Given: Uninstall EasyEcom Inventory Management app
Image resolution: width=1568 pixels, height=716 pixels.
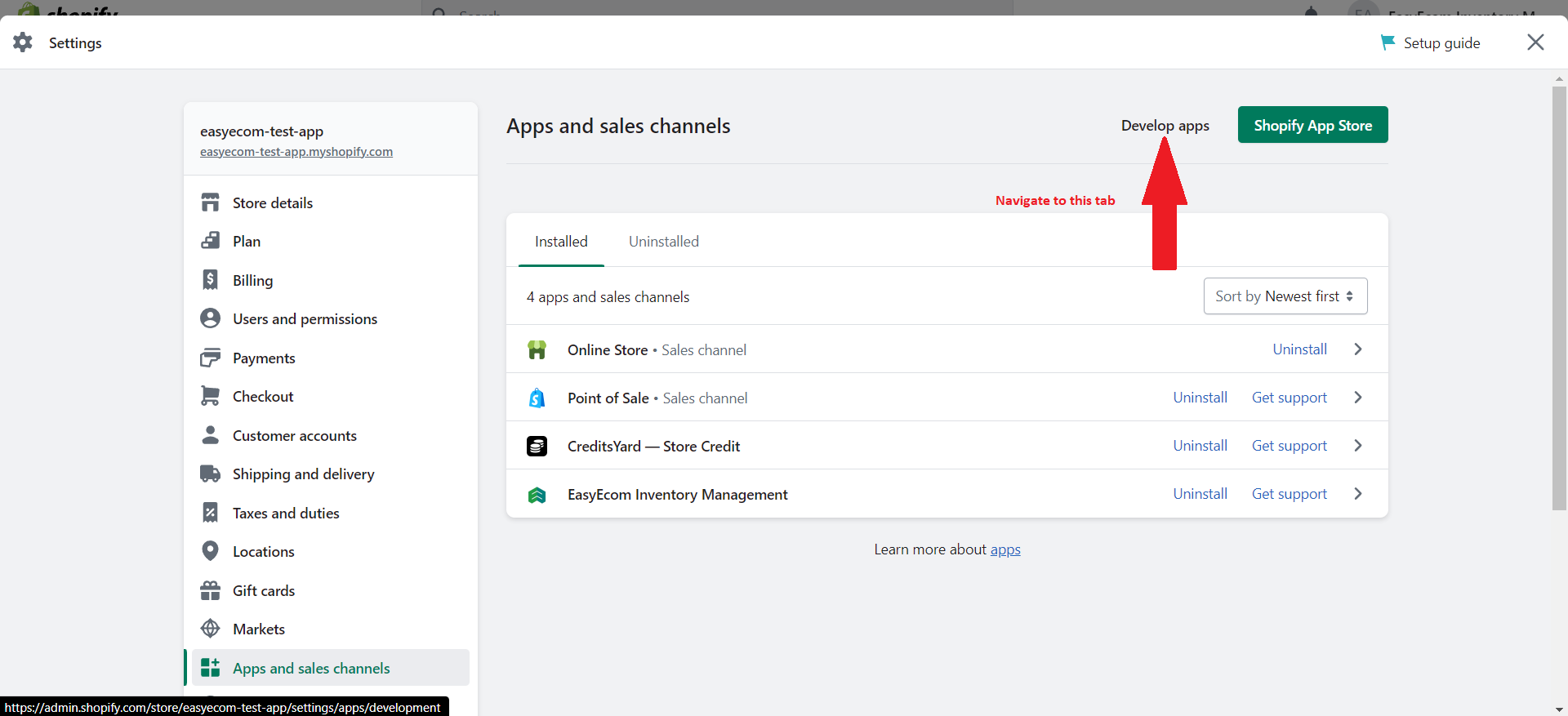Looking at the screenshot, I should click(x=1200, y=494).
